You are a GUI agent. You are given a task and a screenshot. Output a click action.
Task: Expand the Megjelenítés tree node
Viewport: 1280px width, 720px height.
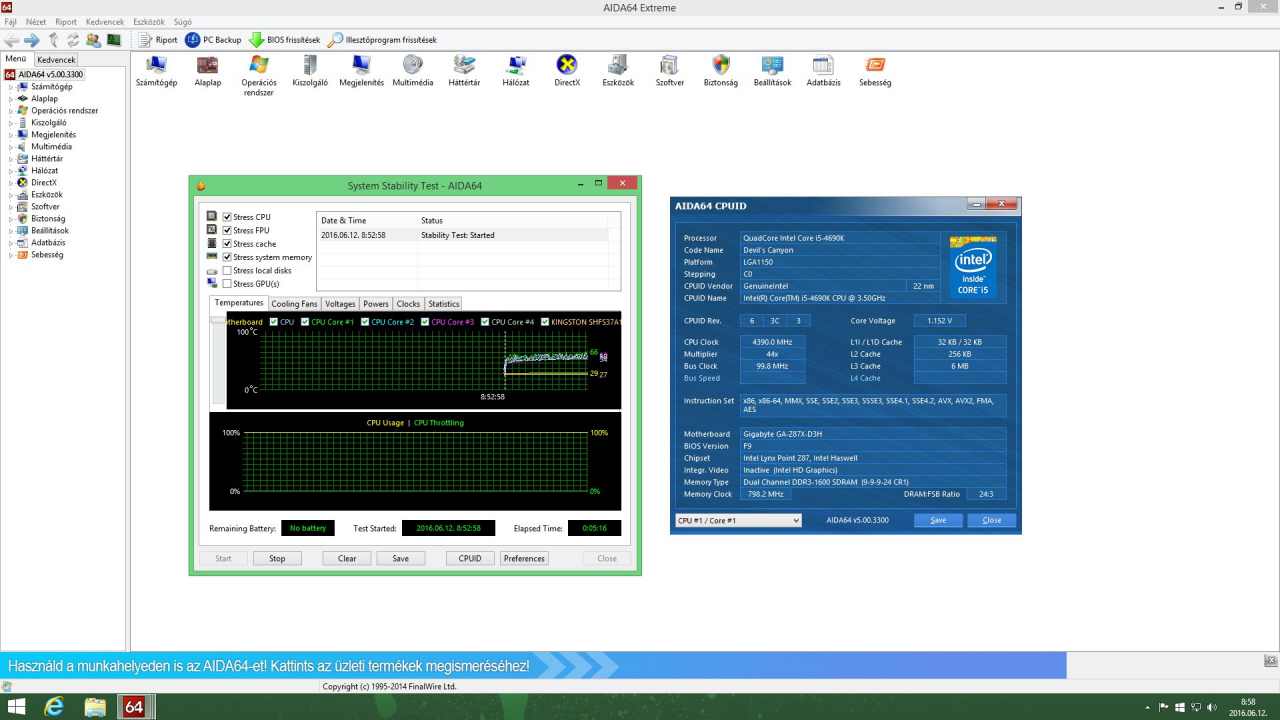tap(11, 135)
